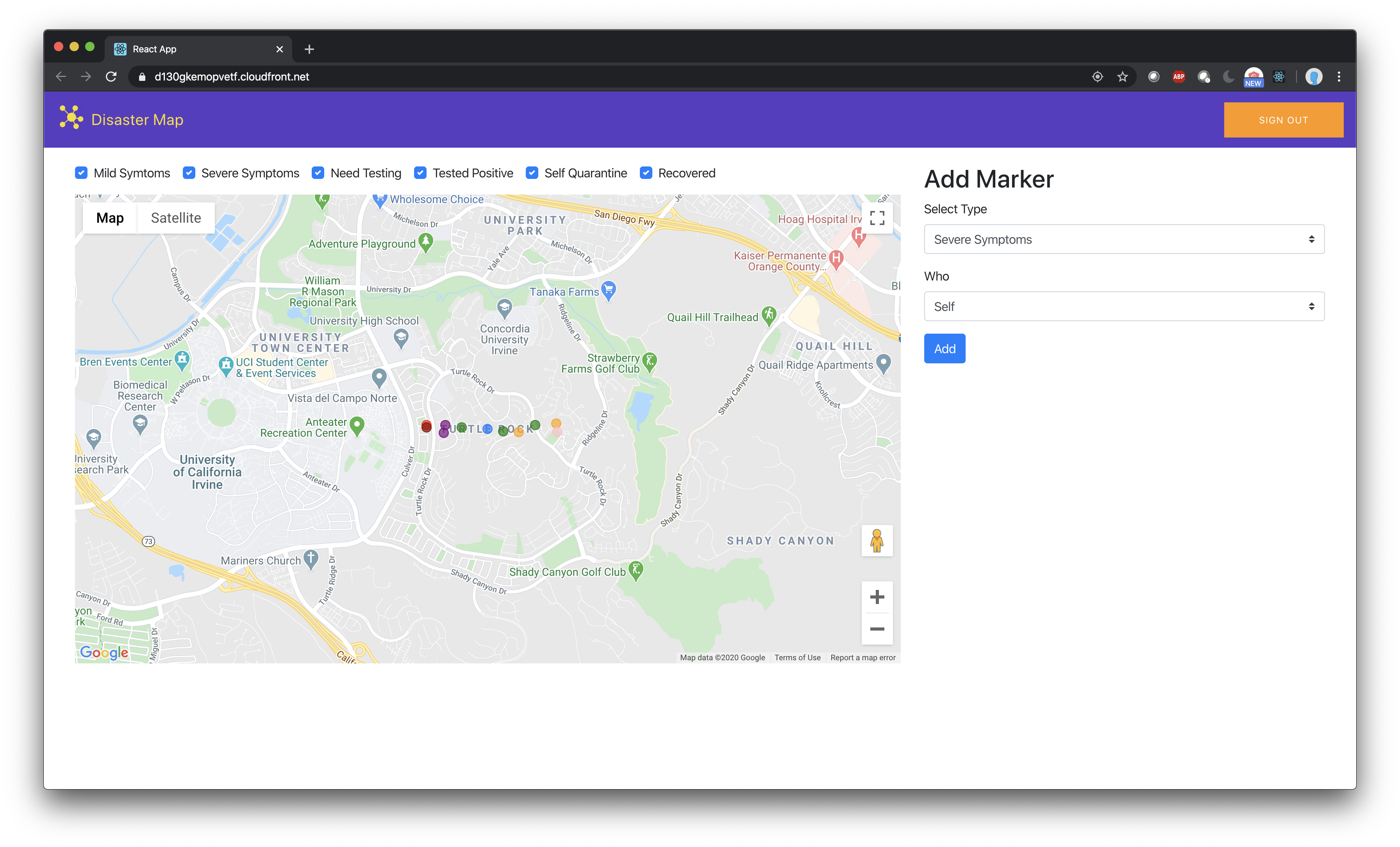Open the Who dropdown showing Self
1400x847 pixels.
(1123, 306)
